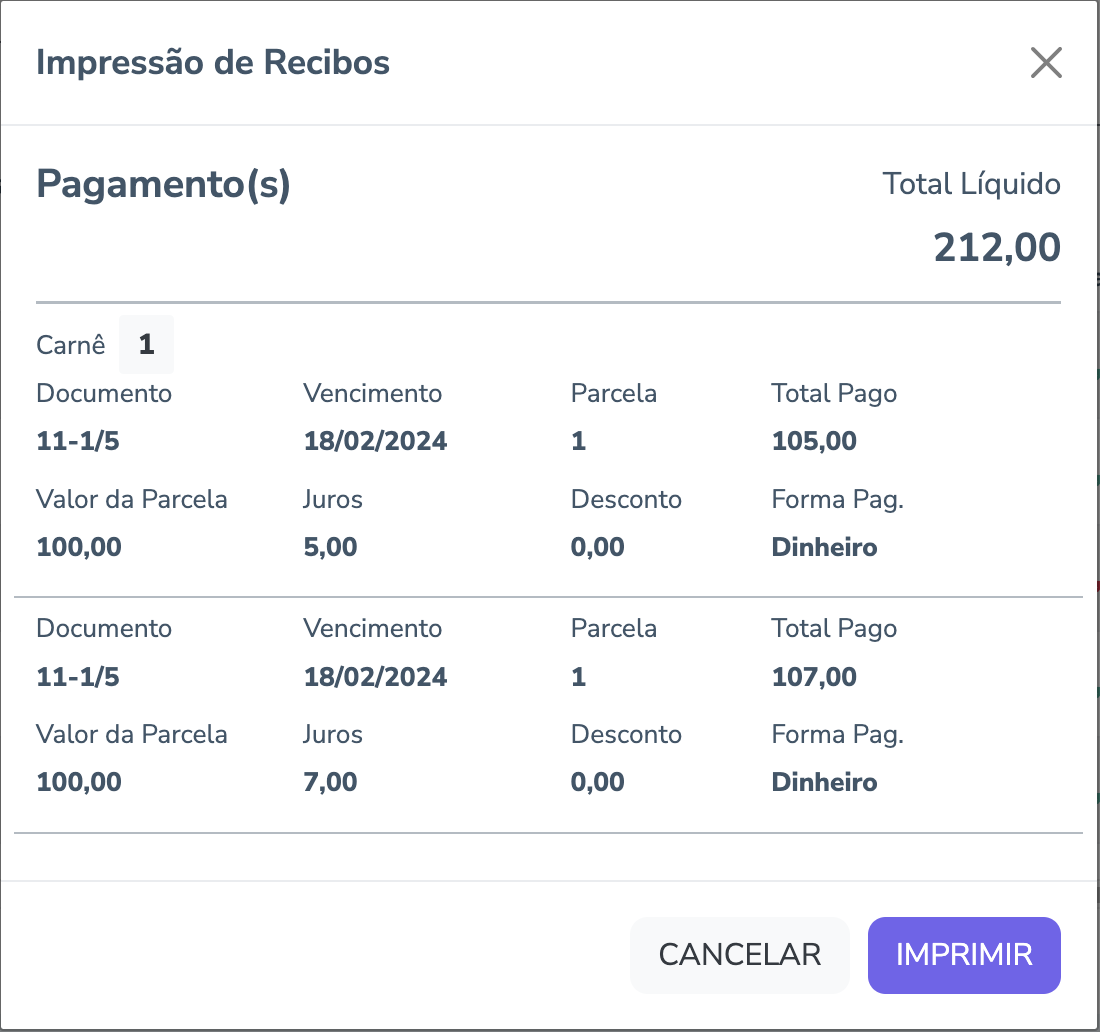Screen dimensions: 1100x1032
Task: Click Dinheiro in the first payment
Action: click(x=824, y=547)
